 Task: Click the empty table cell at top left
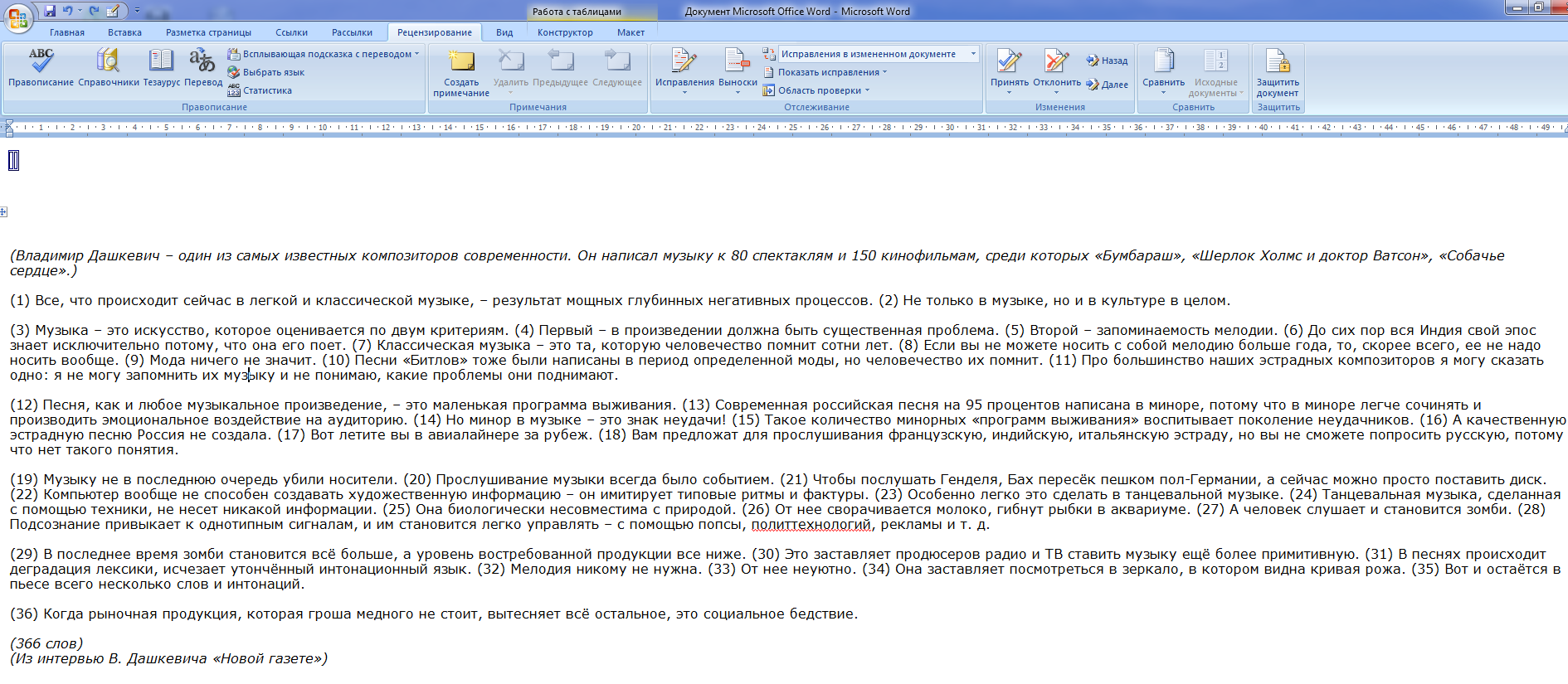(13, 160)
